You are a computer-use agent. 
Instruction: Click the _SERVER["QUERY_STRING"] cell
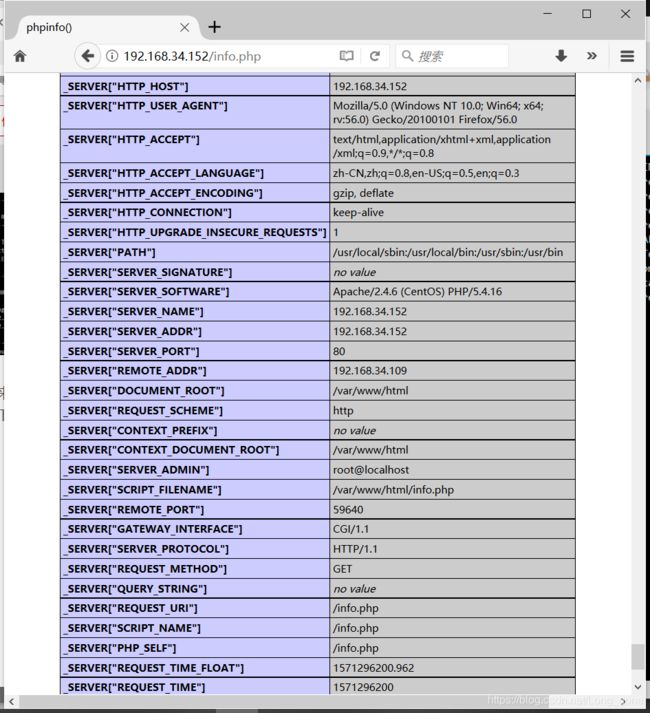coord(195,588)
